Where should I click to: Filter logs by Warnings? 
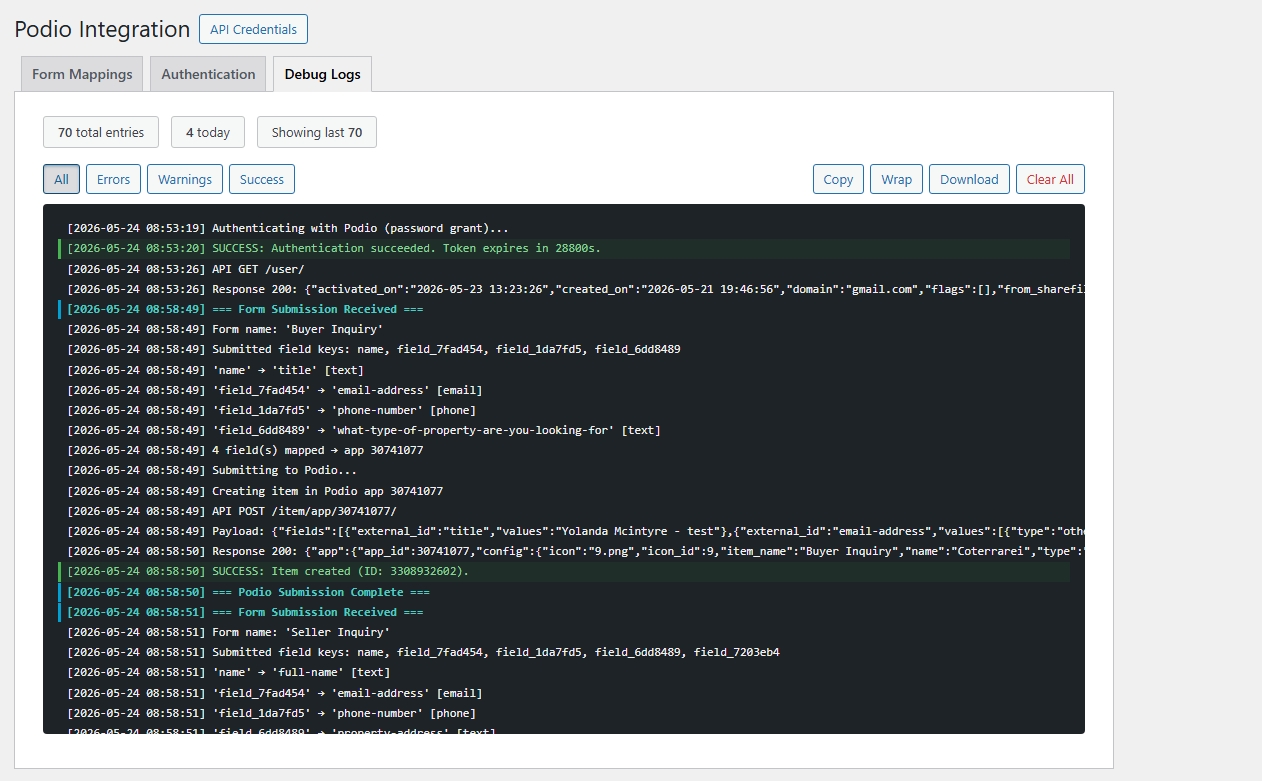[x=185, y=179]
